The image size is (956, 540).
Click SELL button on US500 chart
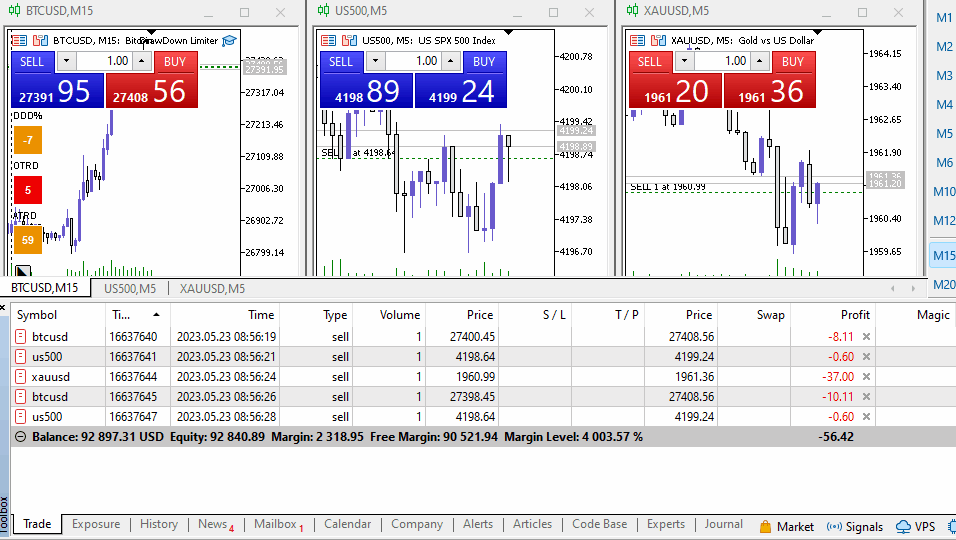point(341,62)
